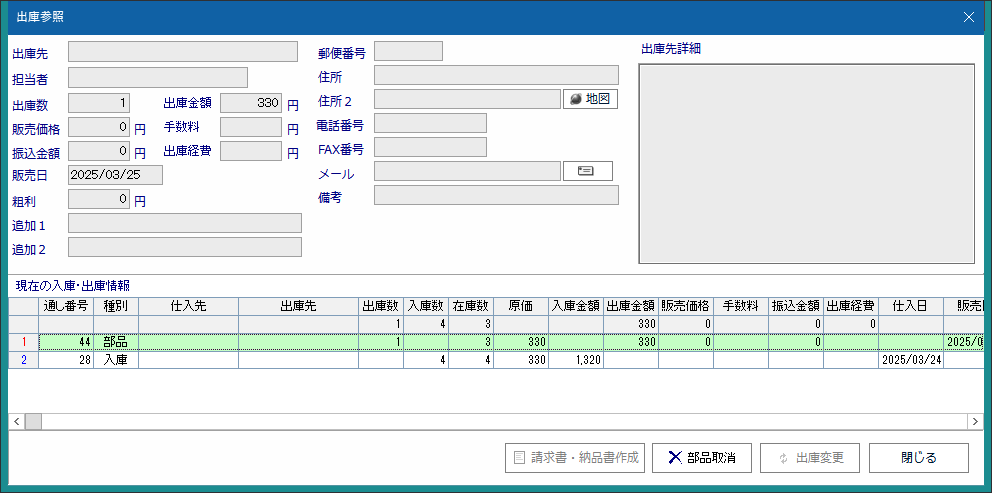Click the 入庫金額 cell showing 1,320
Image resolution: width=992 pixels, height=493 pixels.
pos(576,360)
